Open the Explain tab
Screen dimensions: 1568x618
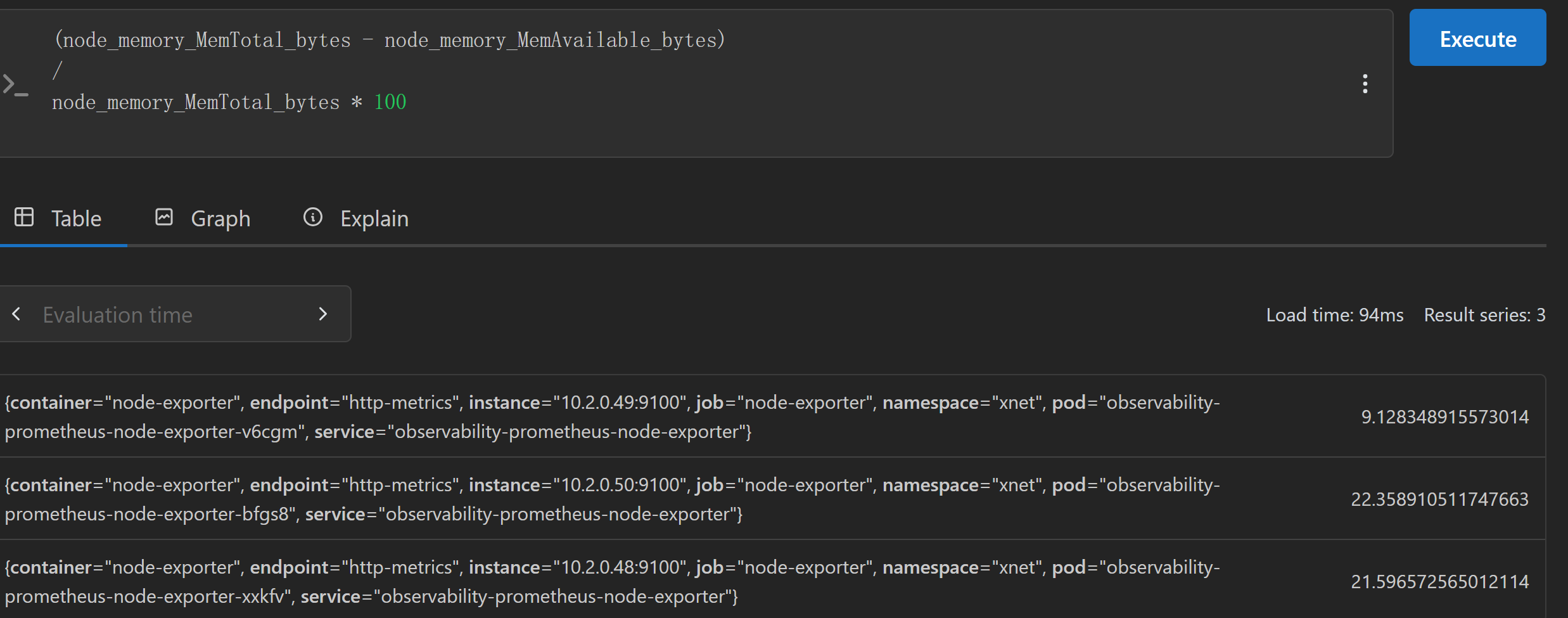356,219
